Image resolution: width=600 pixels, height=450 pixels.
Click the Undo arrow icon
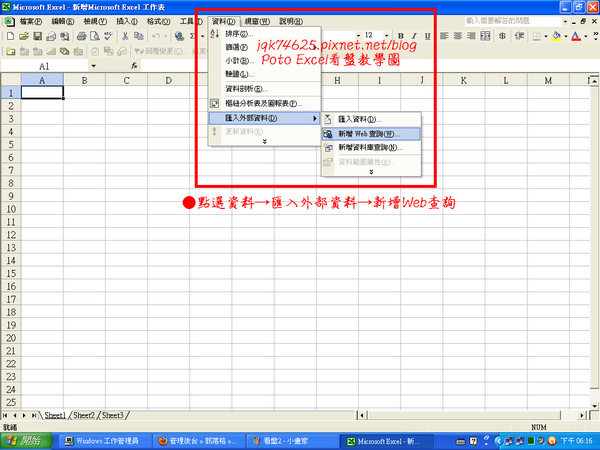pos(156,36)
